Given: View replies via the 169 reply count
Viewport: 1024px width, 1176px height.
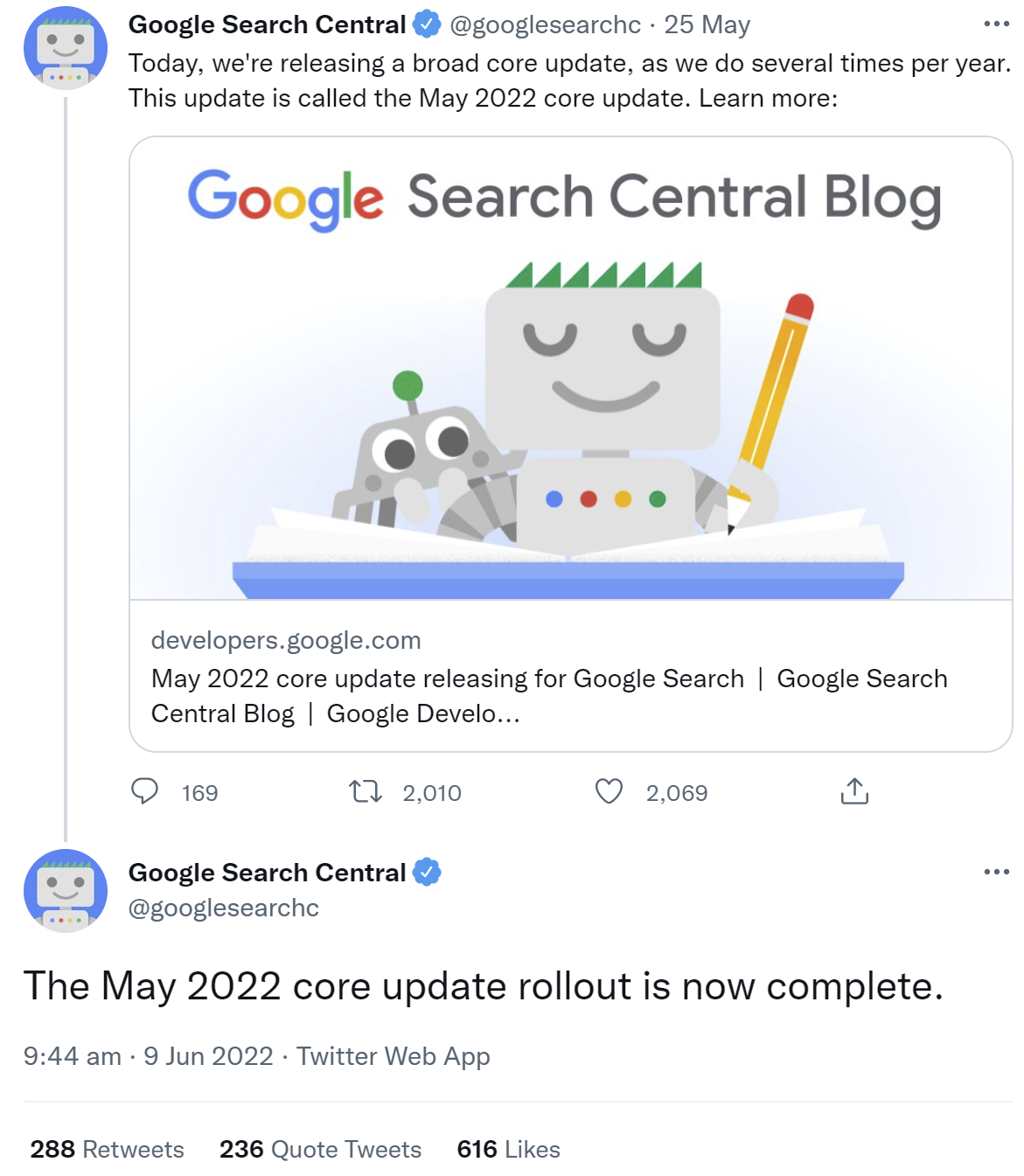Looking at the screenshot, I should tap(199, 792).
